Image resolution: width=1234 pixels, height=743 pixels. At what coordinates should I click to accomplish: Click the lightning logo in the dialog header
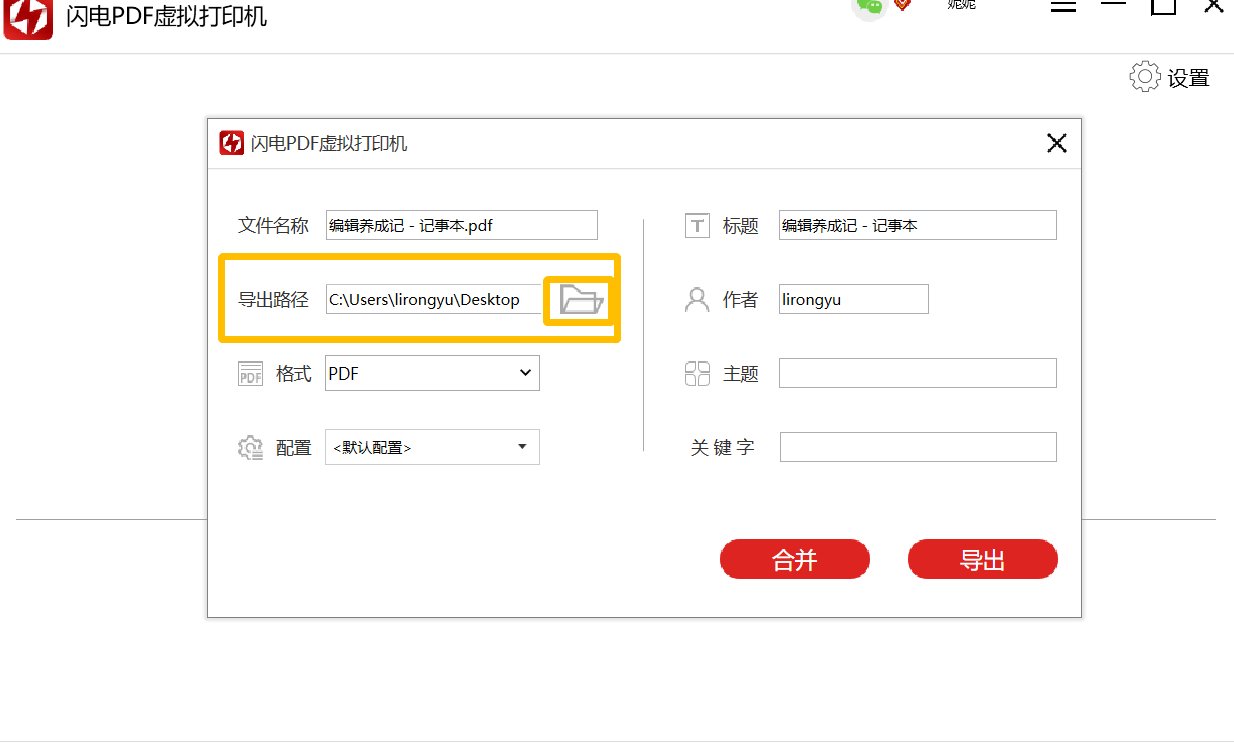click(x=231, y=142)
